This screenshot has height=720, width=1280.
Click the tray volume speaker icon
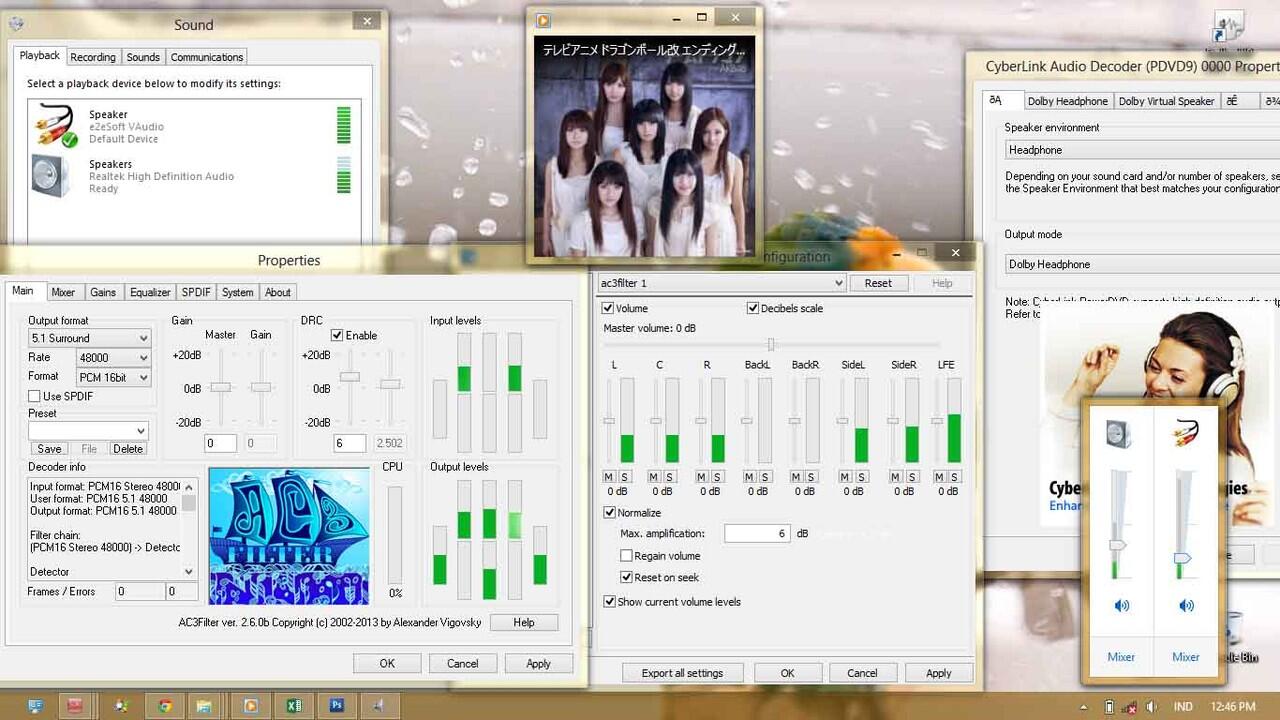1152,707
